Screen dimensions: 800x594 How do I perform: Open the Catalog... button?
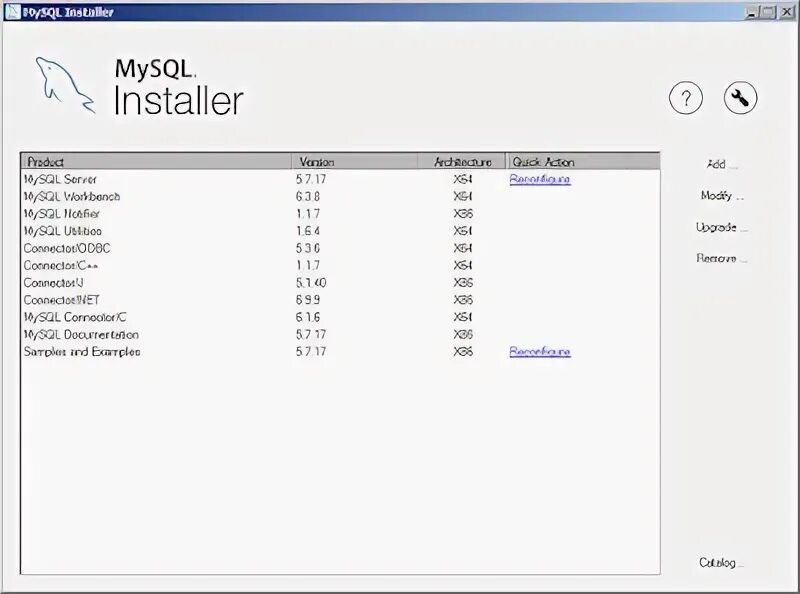point(721,562)
